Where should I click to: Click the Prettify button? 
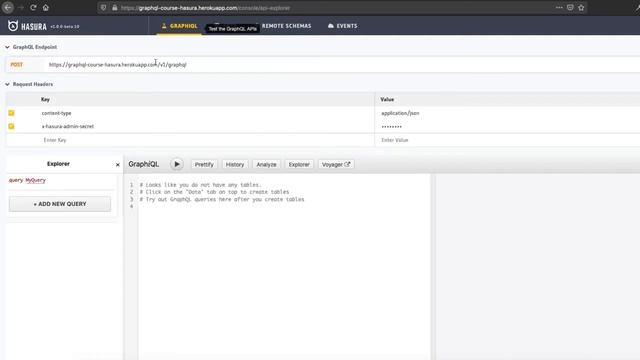[204, 164]
